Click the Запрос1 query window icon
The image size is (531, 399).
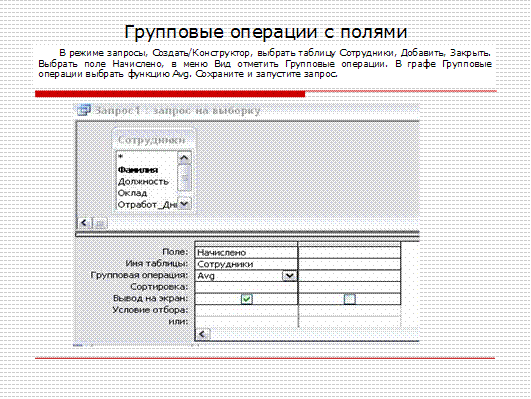click(84, 110)
